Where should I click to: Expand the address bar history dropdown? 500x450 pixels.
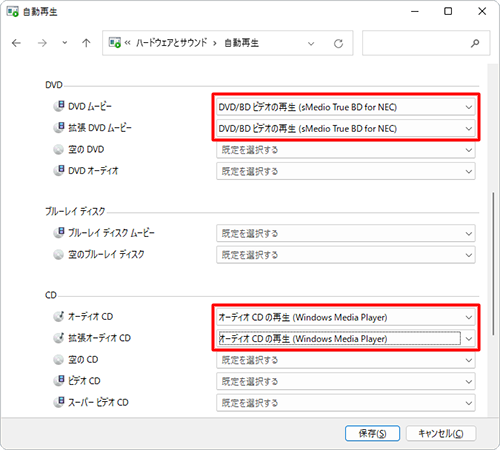tap(311, 43)
